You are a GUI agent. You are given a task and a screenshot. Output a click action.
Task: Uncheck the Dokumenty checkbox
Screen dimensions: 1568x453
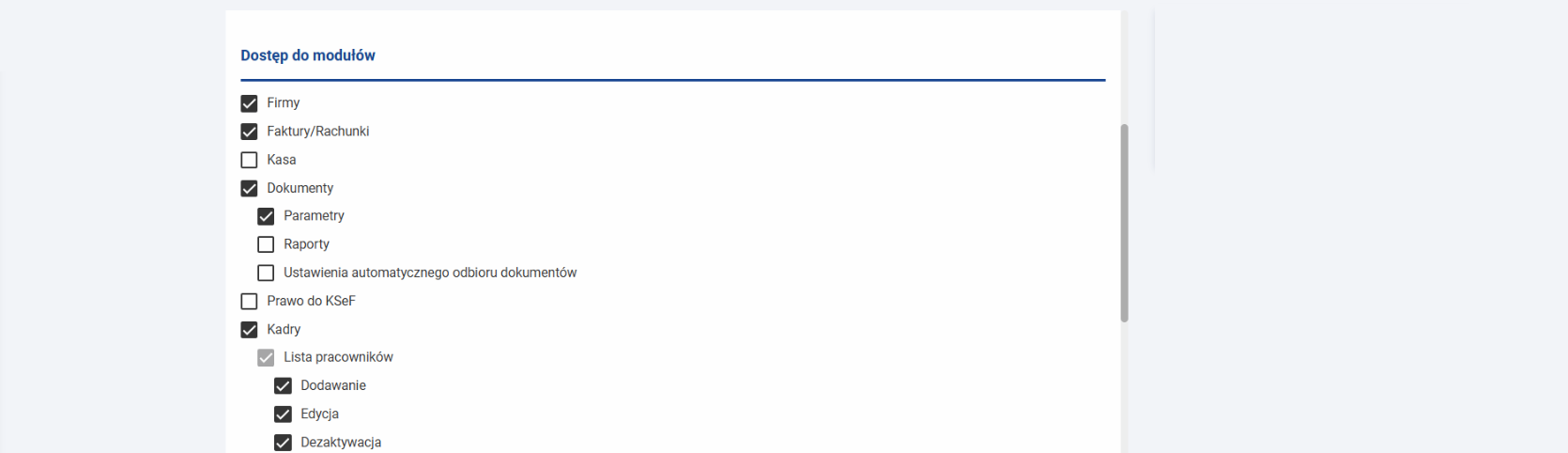coord(249,188)
